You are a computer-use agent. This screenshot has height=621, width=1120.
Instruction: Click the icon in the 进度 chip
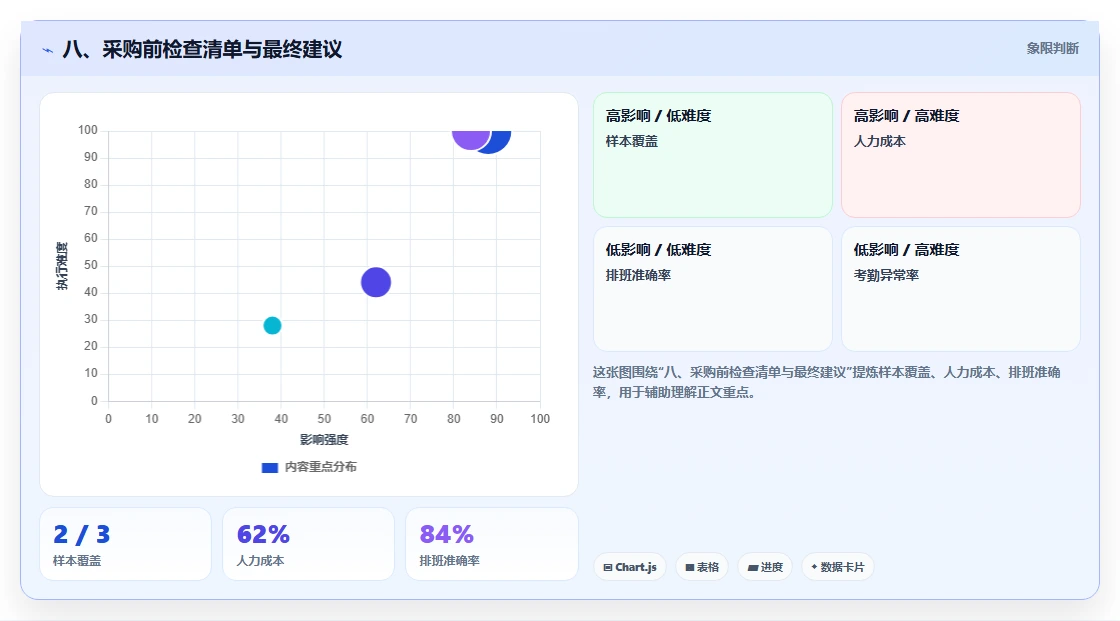point(753,567)
